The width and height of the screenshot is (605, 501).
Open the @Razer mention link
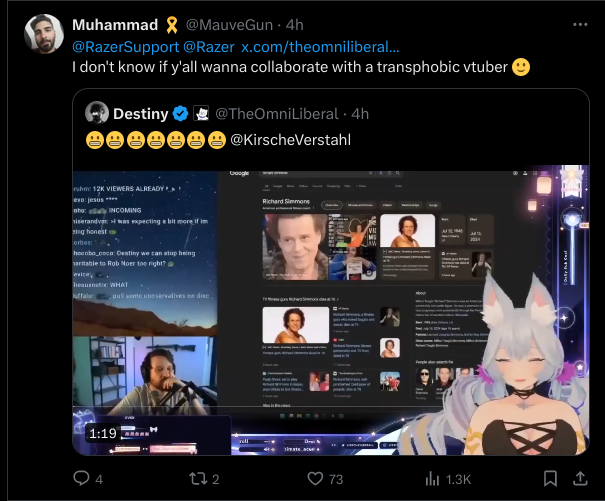(209, 47)
